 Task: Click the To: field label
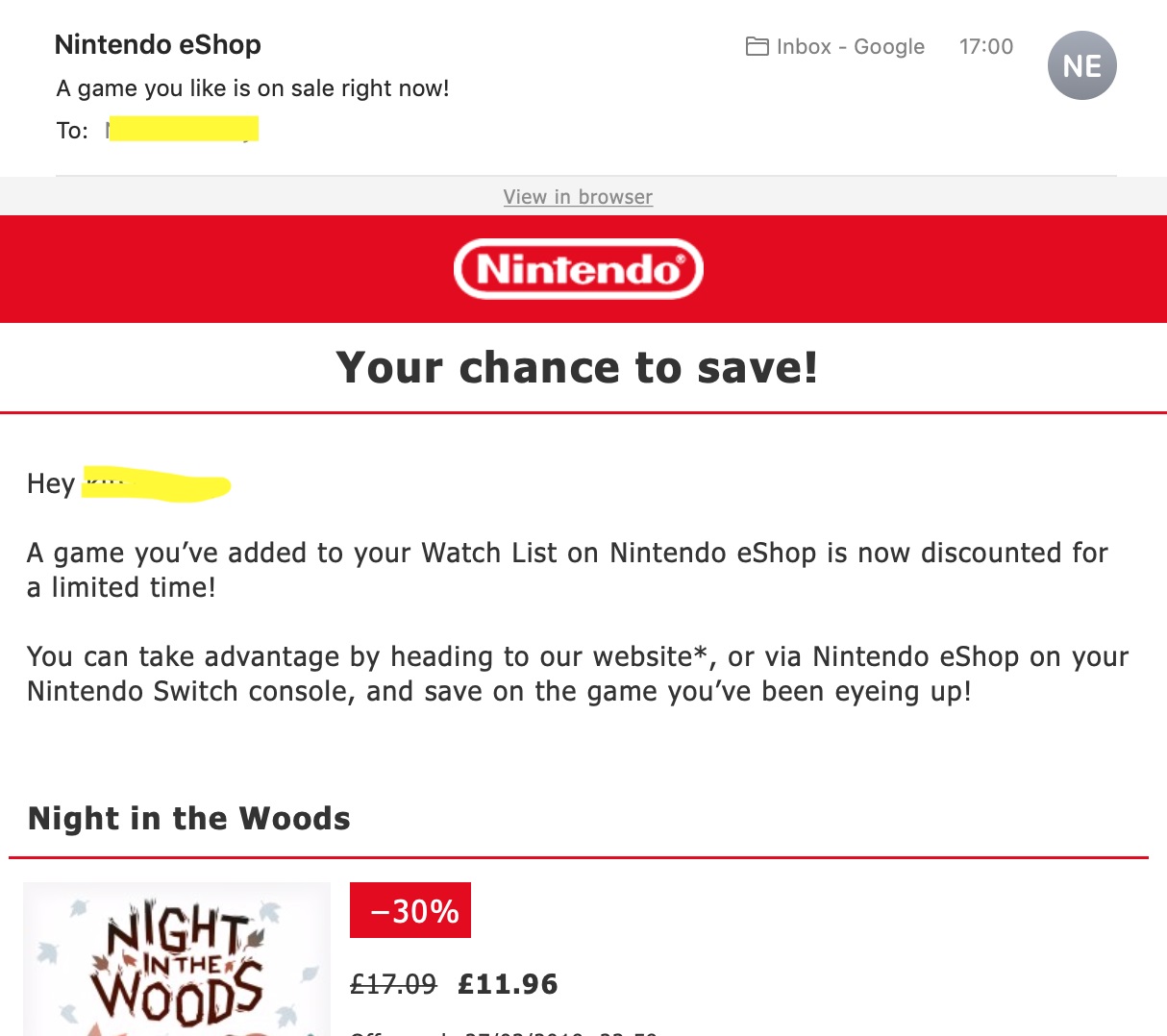coord(72,131)
